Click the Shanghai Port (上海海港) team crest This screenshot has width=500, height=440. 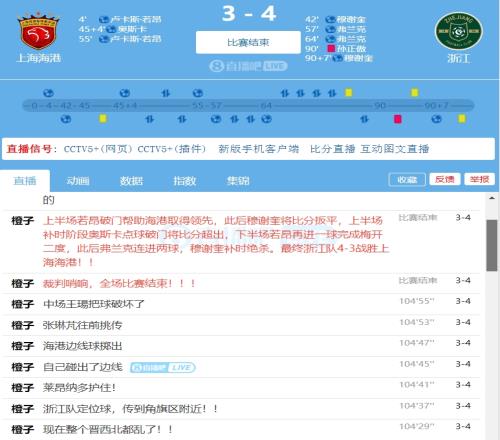[x=38, y=31]
